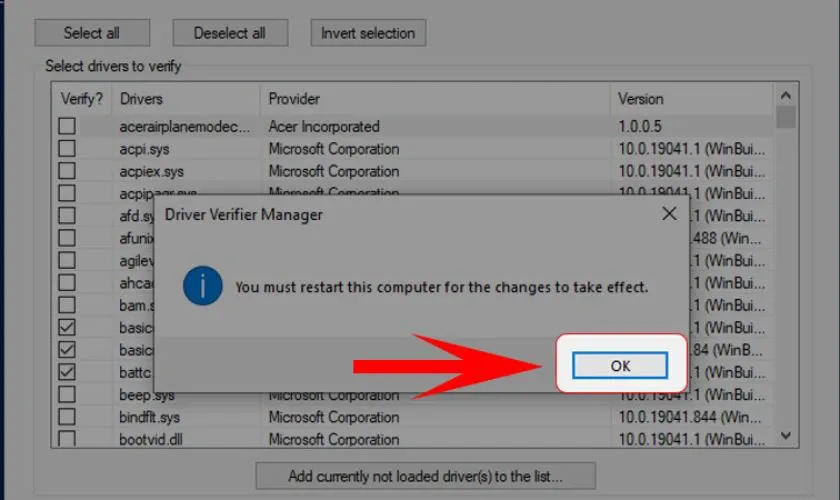Click the Verify? column header
The height and width of the screenshot is (500, 840).
[x=82, y=99]
